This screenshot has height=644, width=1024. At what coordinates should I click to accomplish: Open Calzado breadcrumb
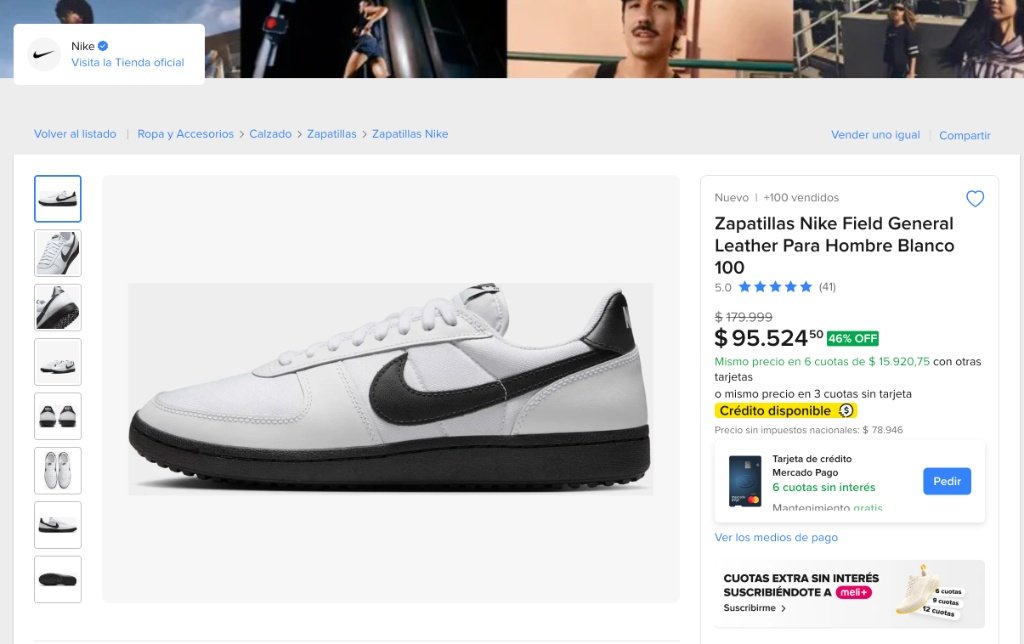(270, 134)
